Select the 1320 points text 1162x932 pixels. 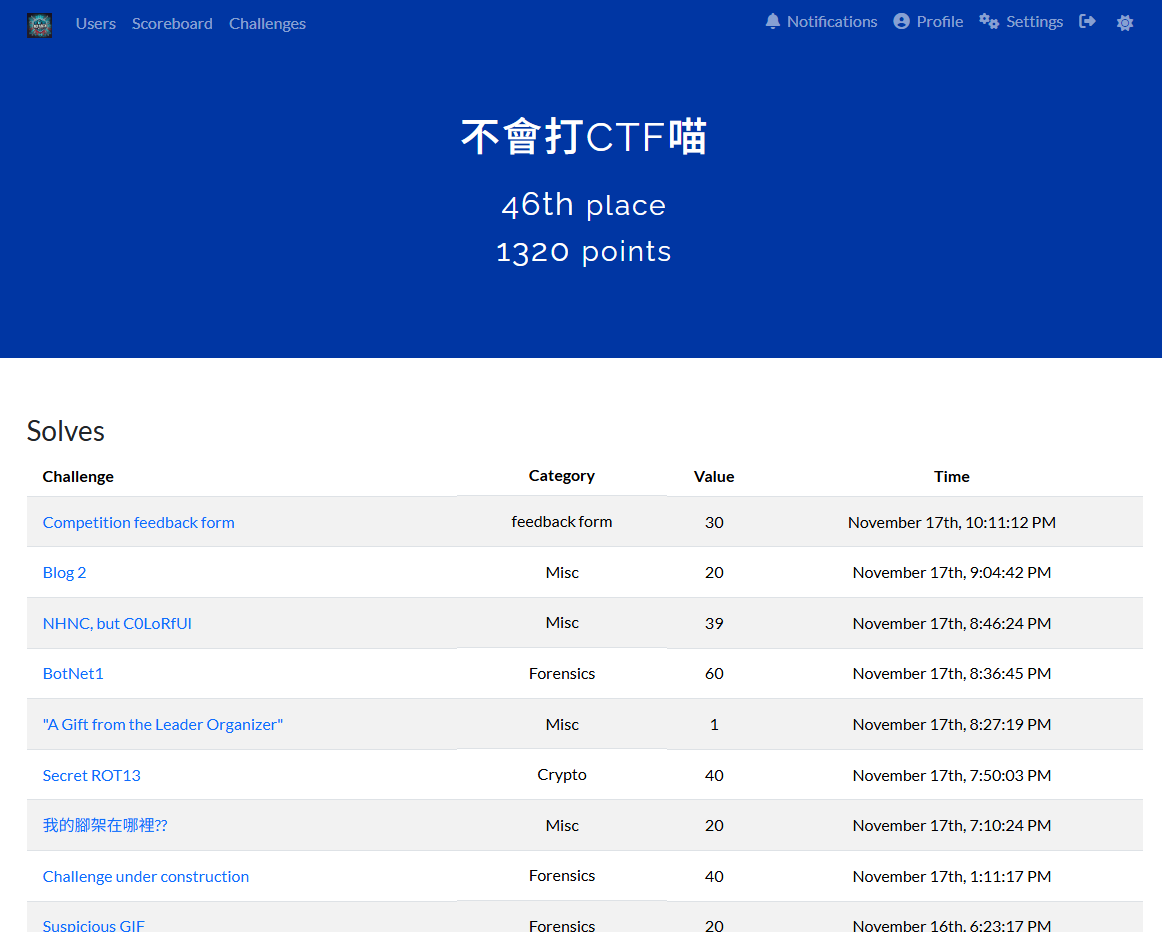click(x=584, y=252)
